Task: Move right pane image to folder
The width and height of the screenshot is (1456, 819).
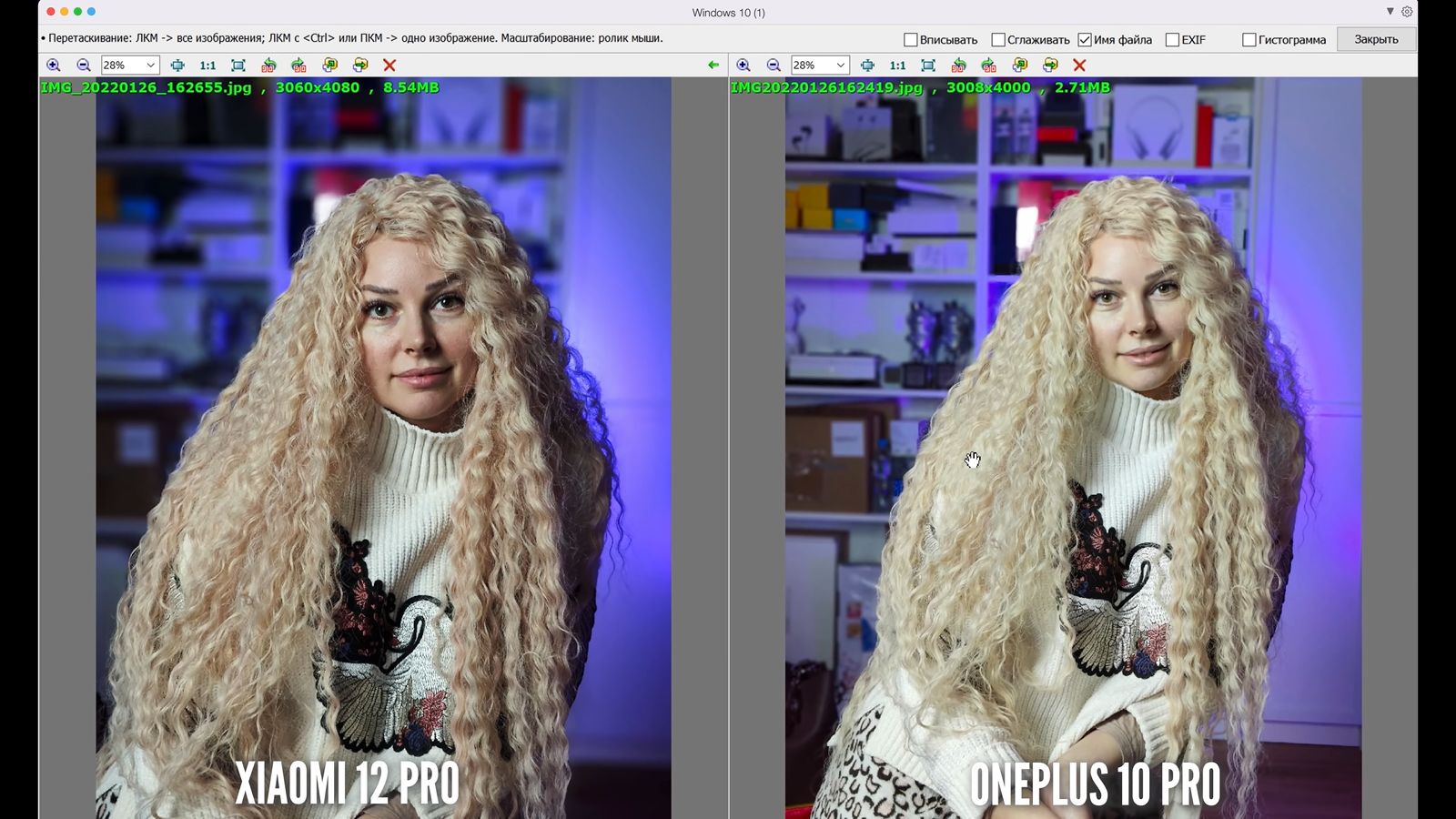Action: pyautogui.click(x=1050, y=66)
